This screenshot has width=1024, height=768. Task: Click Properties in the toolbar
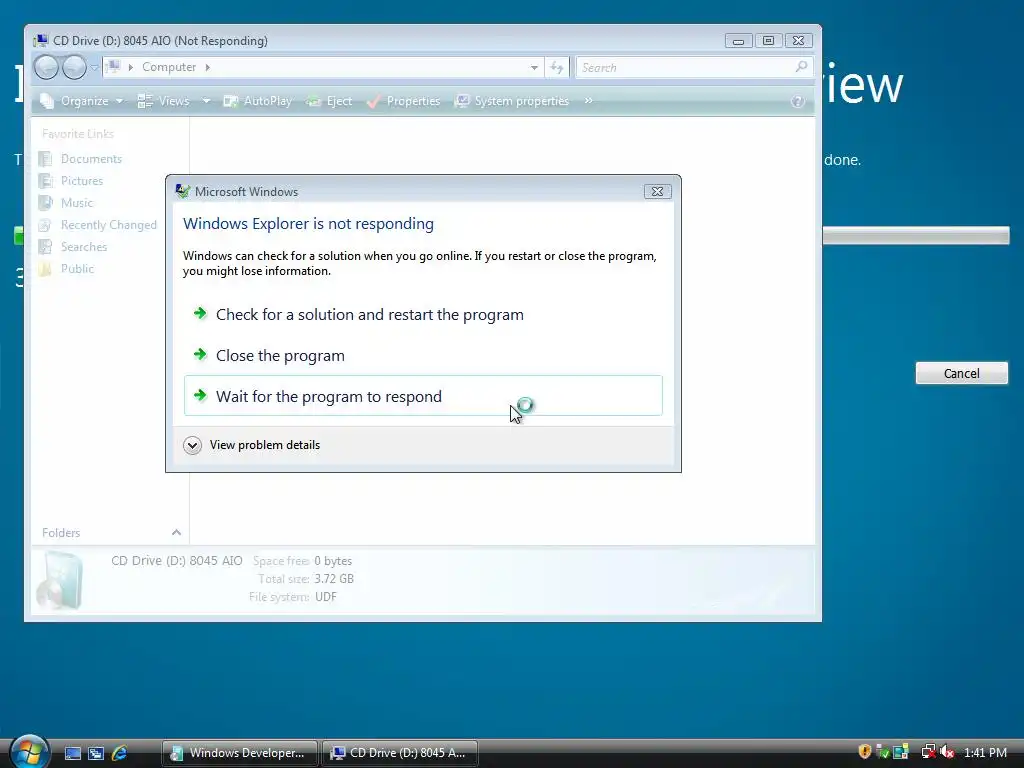[x=403, y=101]
